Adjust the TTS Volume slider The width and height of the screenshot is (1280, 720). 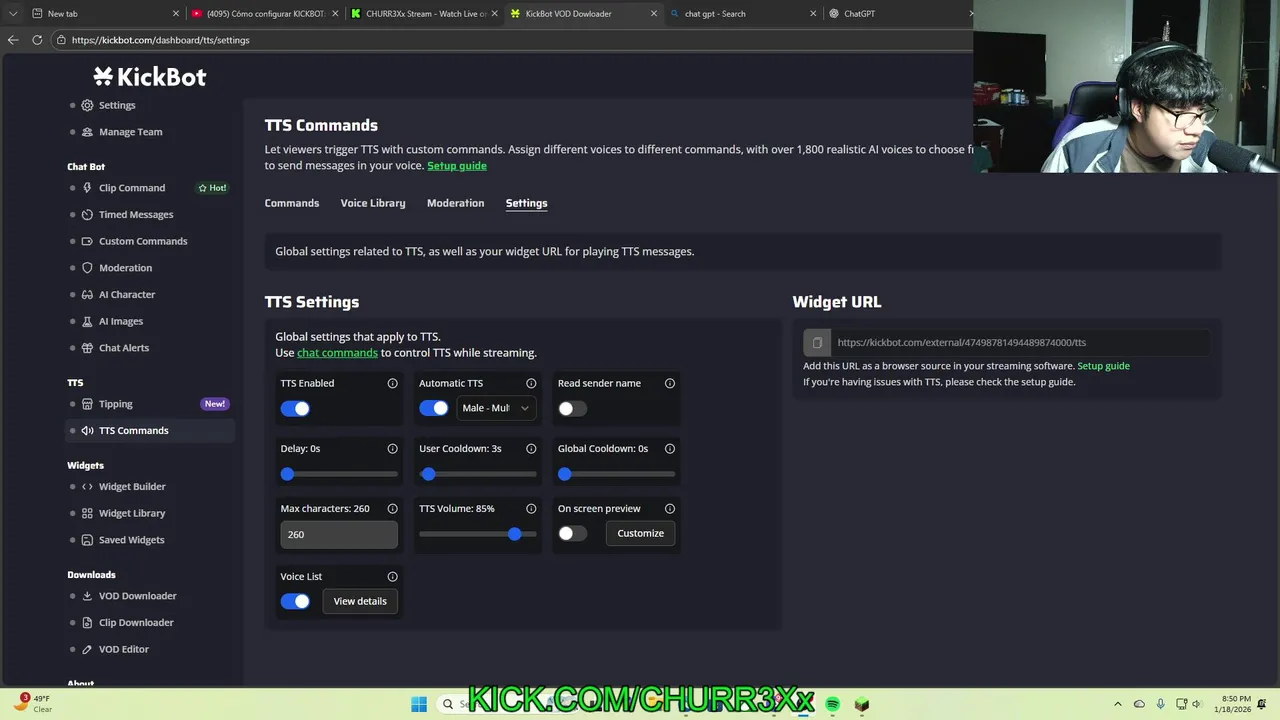coord(478,534)
